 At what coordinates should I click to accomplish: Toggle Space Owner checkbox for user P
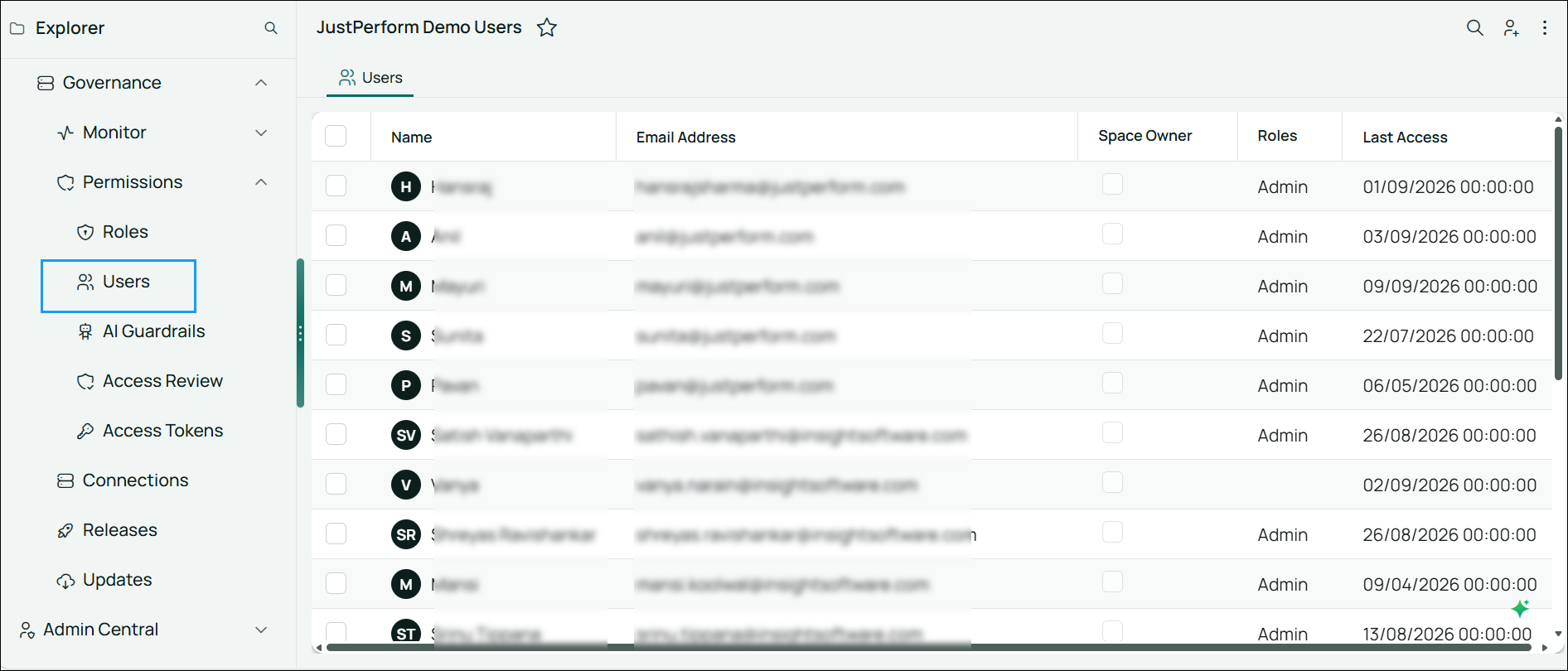[x=1112, y=383]
